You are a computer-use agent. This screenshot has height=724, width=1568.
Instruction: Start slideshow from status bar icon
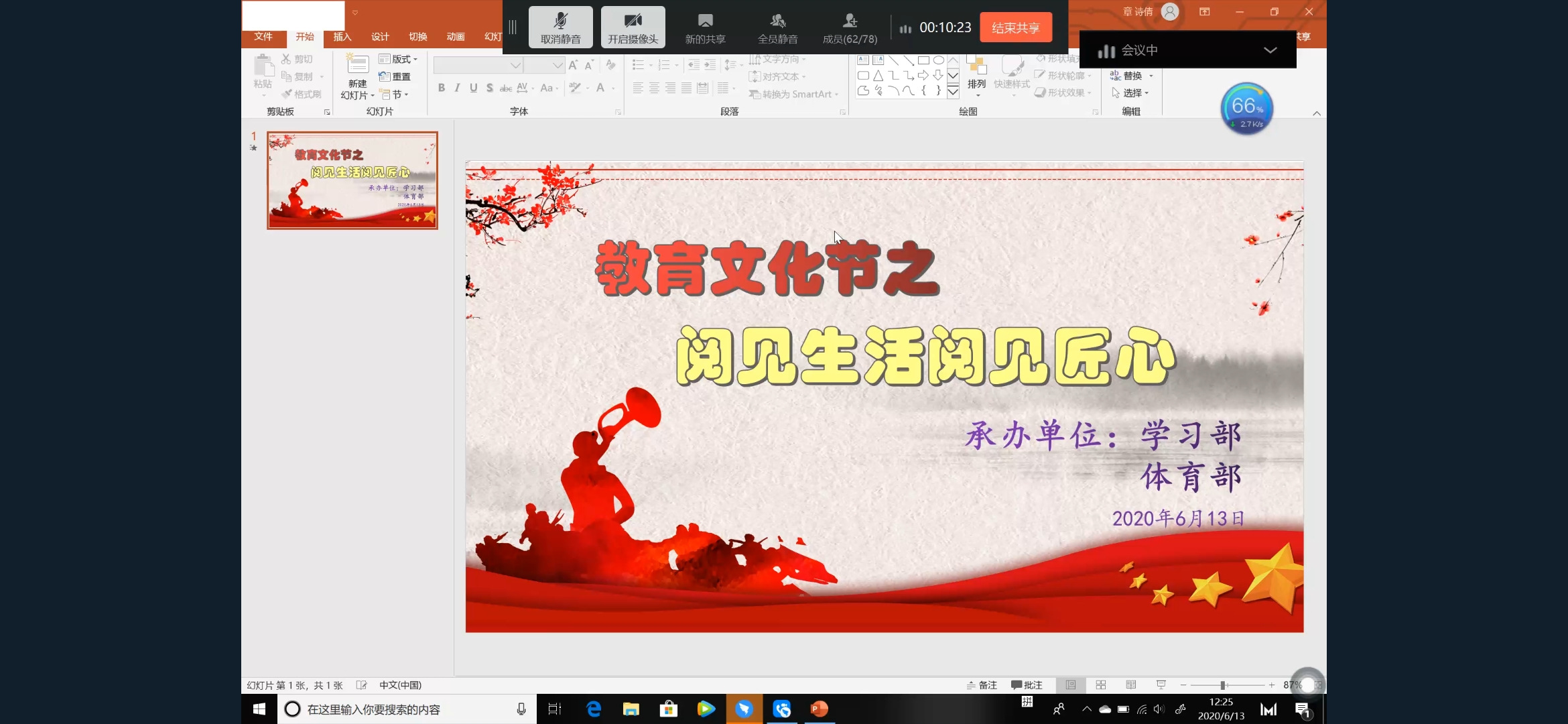tap(1161, 685)
